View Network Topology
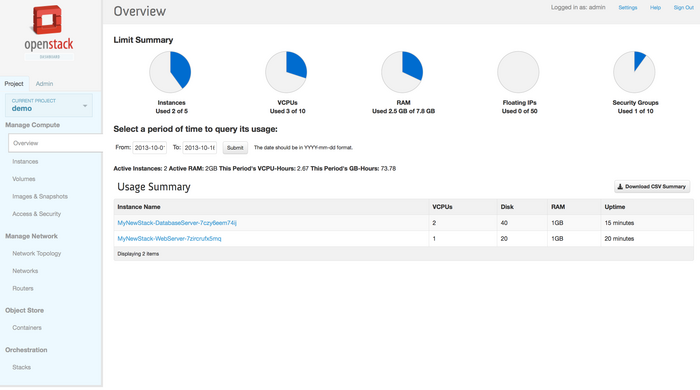 pos(37,253)
